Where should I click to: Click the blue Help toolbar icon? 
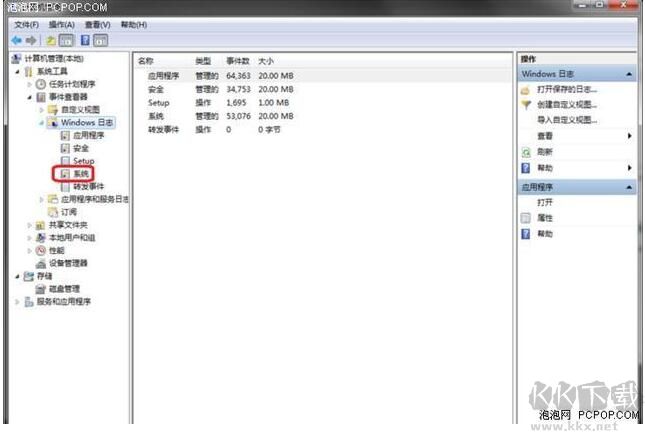point(85,40)
